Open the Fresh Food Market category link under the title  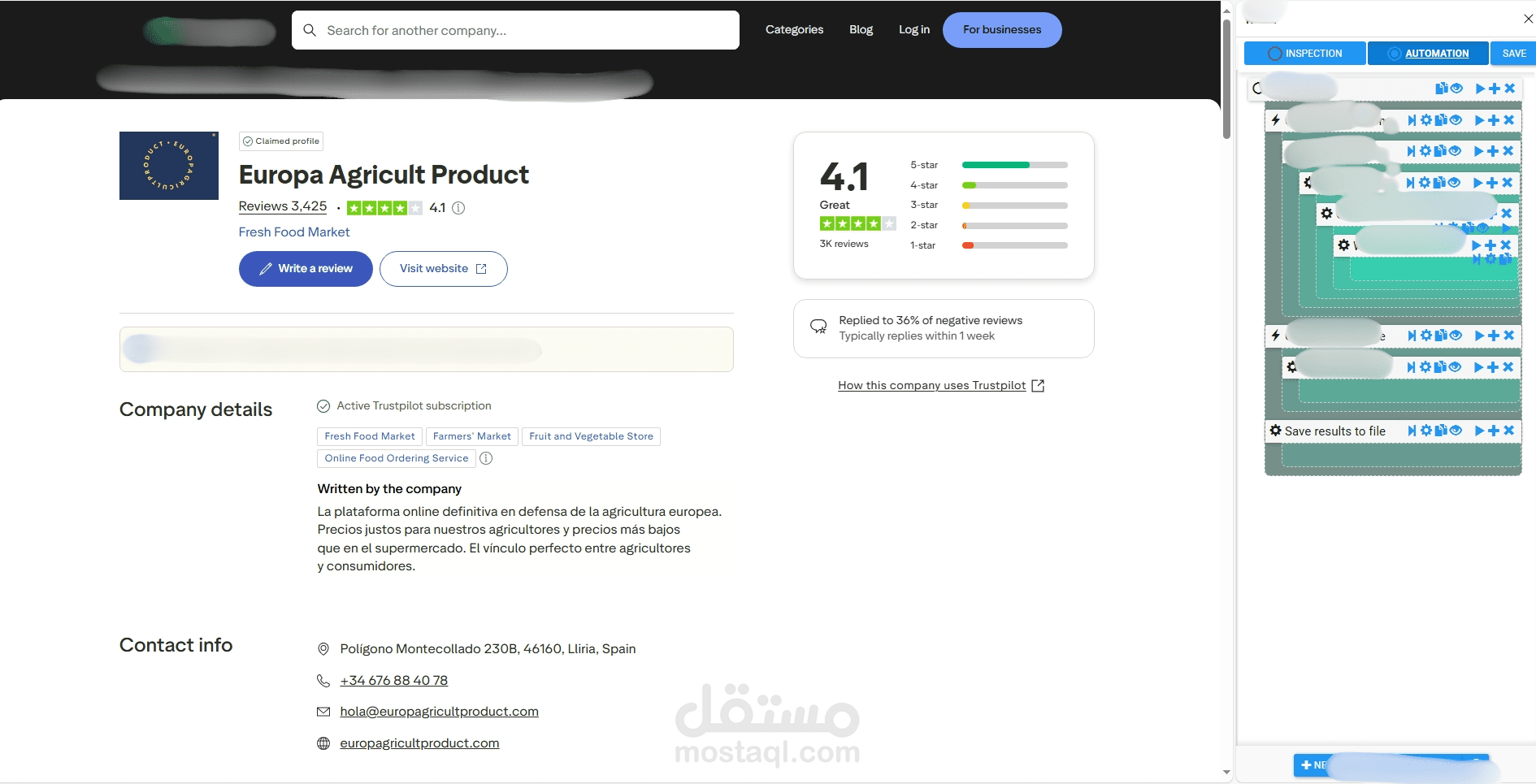294,232
